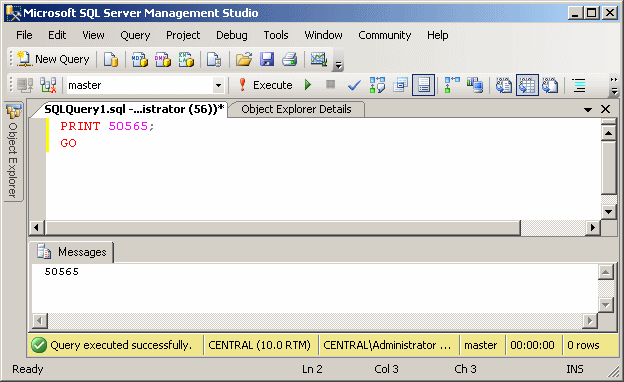The image size is (624, 382).
Task: Click the query editor scroll right arrow
Action: coord(593,228)
